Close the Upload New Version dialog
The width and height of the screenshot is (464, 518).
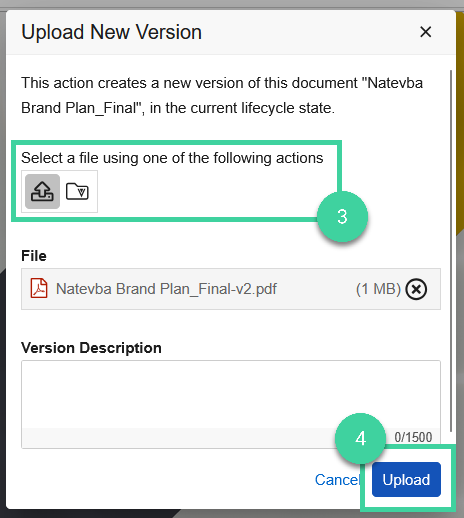click(426, 32)
